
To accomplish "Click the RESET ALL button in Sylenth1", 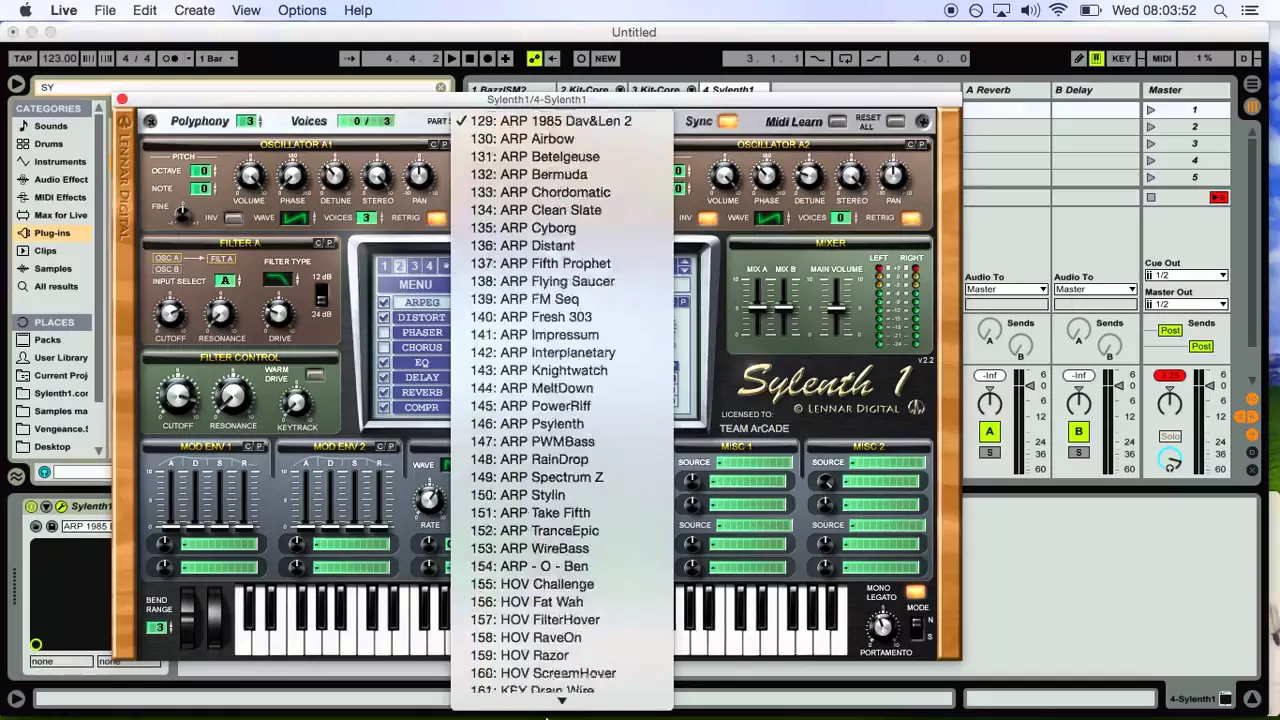I will click(x=895, y=122).
